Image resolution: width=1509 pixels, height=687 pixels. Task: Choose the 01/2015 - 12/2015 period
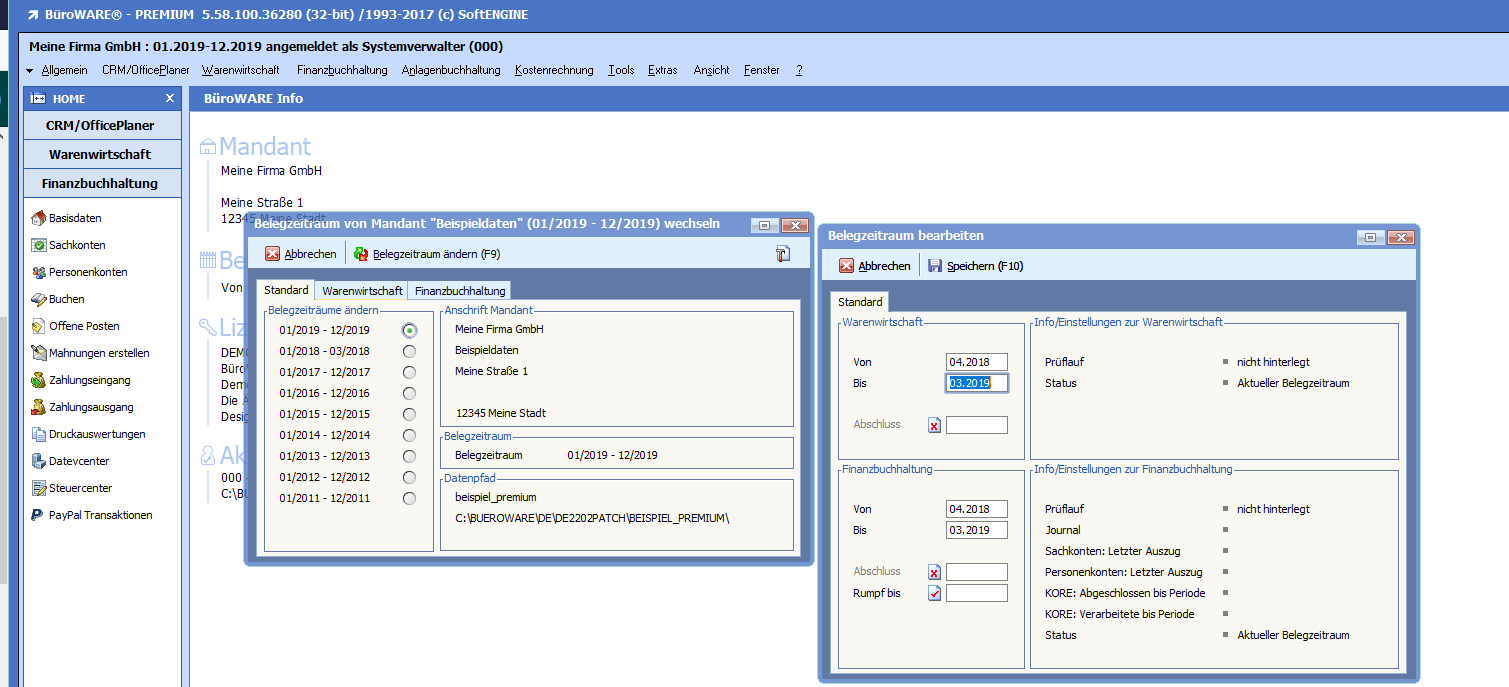pos(409,414)
